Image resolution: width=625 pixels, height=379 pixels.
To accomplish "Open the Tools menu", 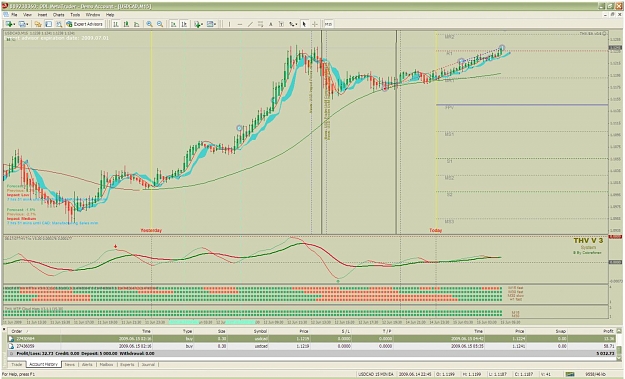I will pos(75,15).
